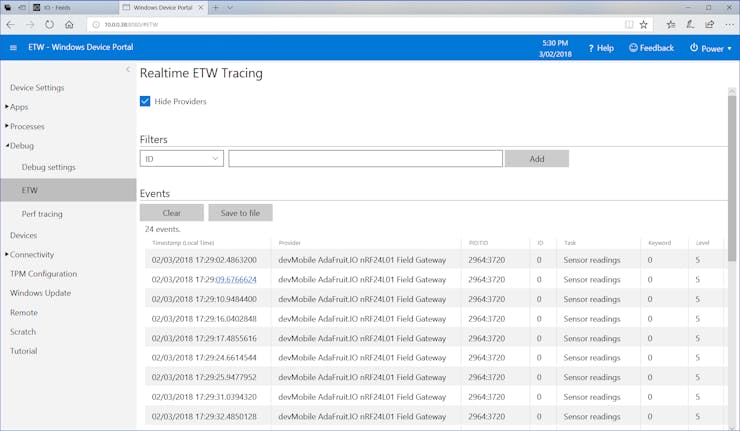This screenshot has height=431, width=740.
Task: Open Perf tracing page
Action: [42, 214]
